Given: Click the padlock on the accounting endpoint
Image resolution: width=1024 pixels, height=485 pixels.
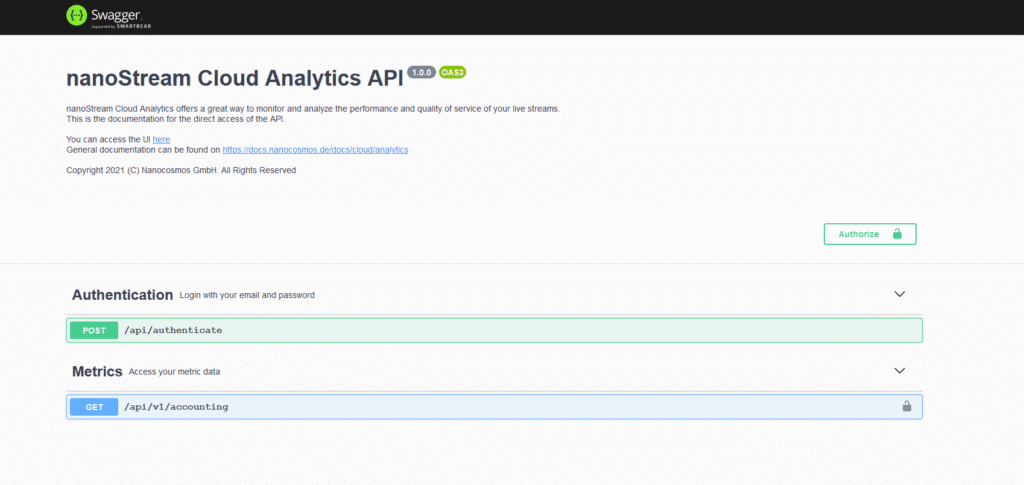Looking at the screenshot, I should click(907, 407).
